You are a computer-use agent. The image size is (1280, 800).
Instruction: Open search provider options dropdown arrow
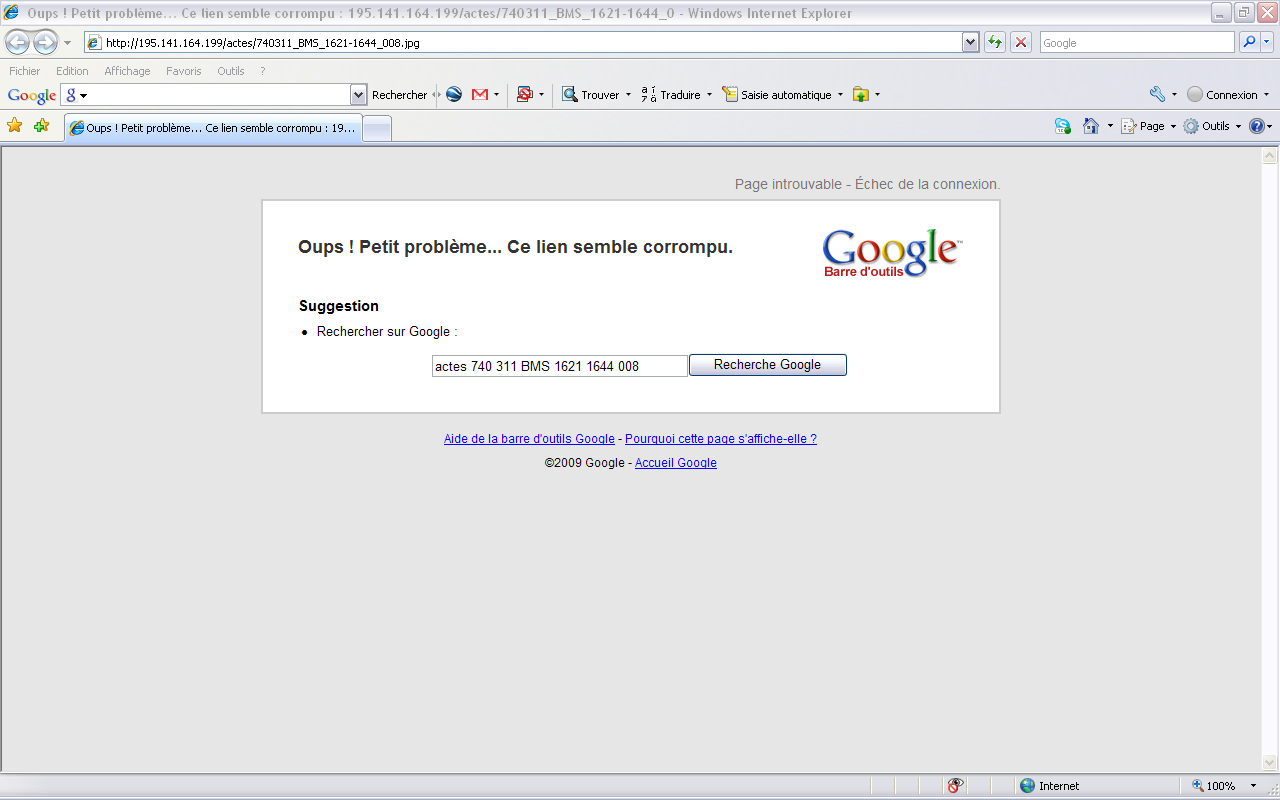1267,42
